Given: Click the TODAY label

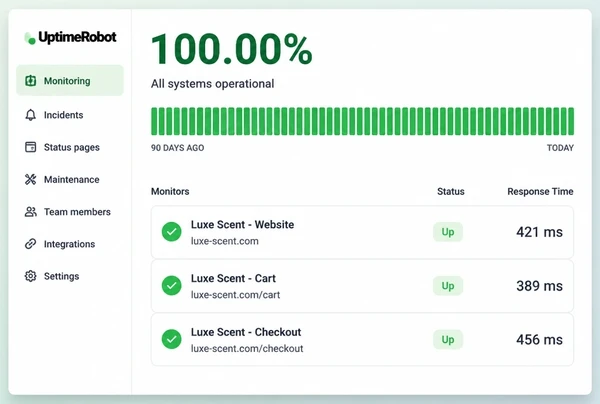Looking at the screenshot, I should point(560,148).
